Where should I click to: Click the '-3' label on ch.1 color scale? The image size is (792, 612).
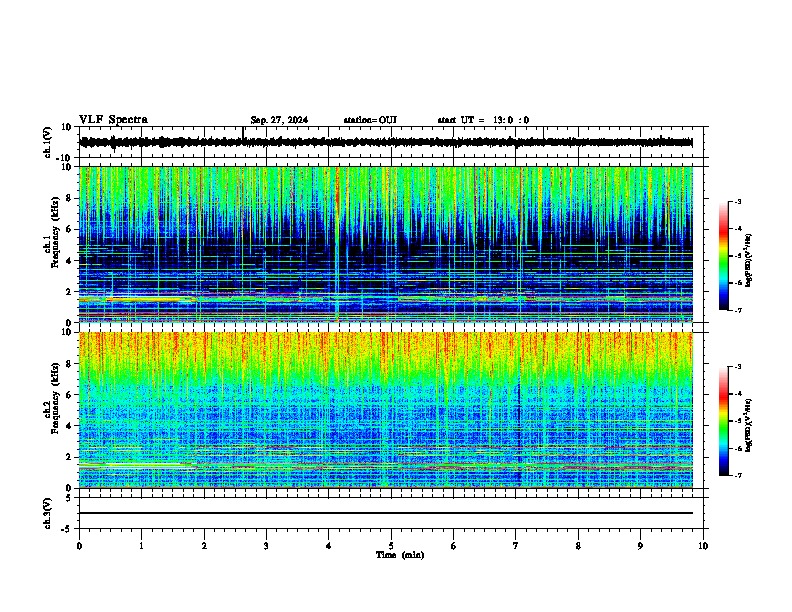click(x=737, y=202)
